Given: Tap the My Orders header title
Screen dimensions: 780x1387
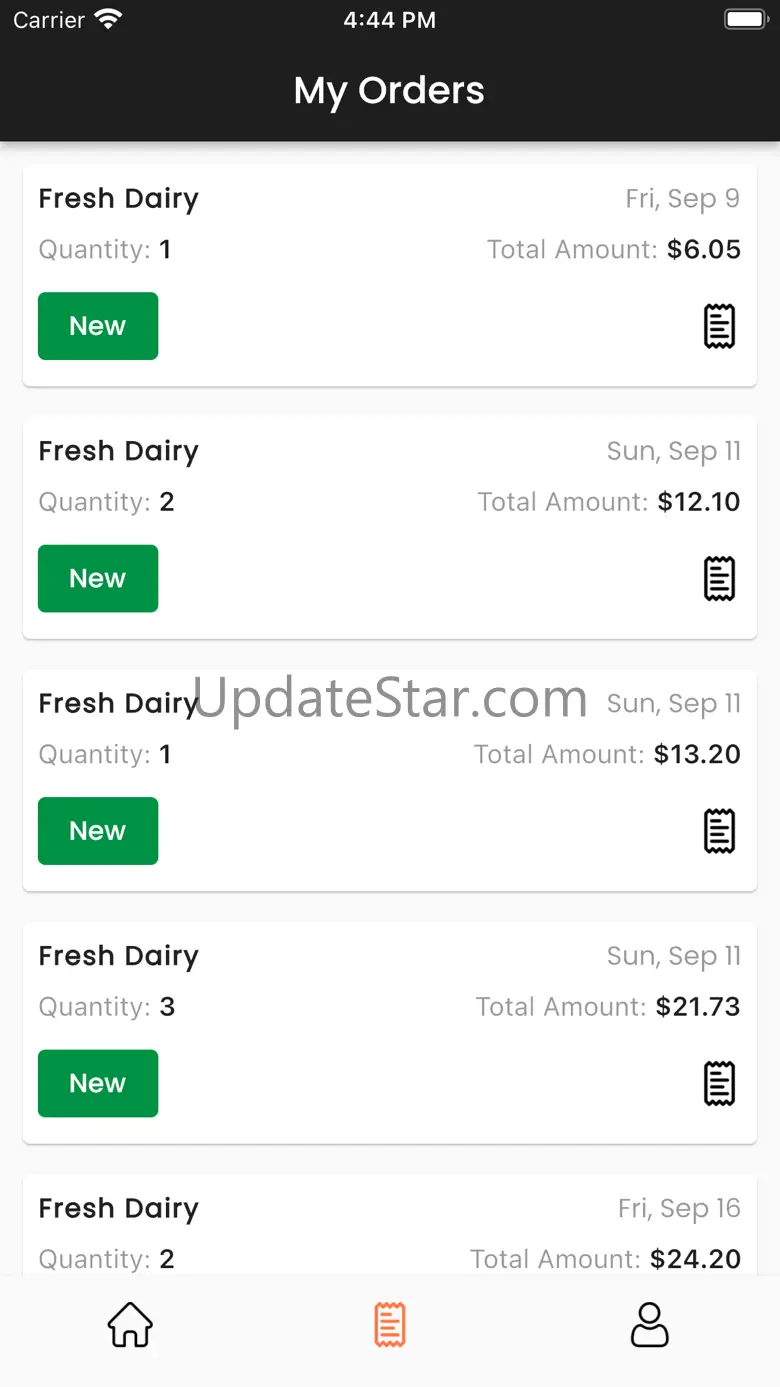Looking at the screenshot, I should (x=389, y=91).
